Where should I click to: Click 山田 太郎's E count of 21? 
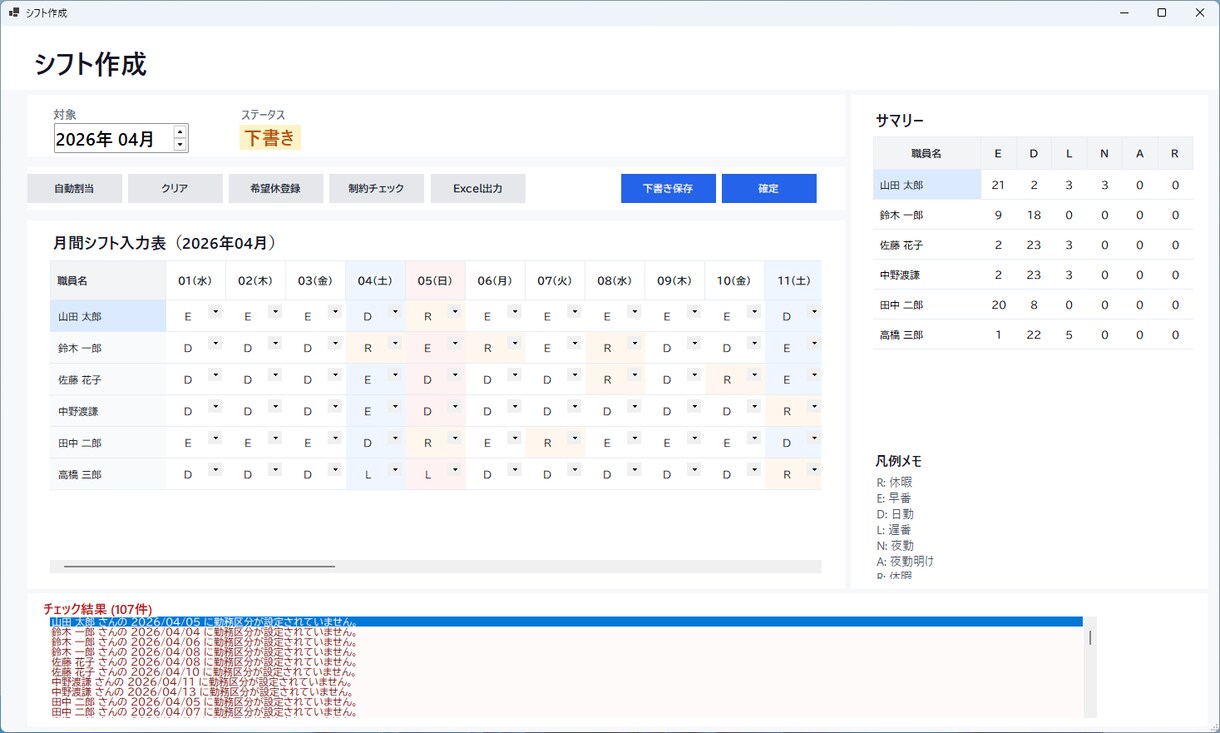point(998,185)
